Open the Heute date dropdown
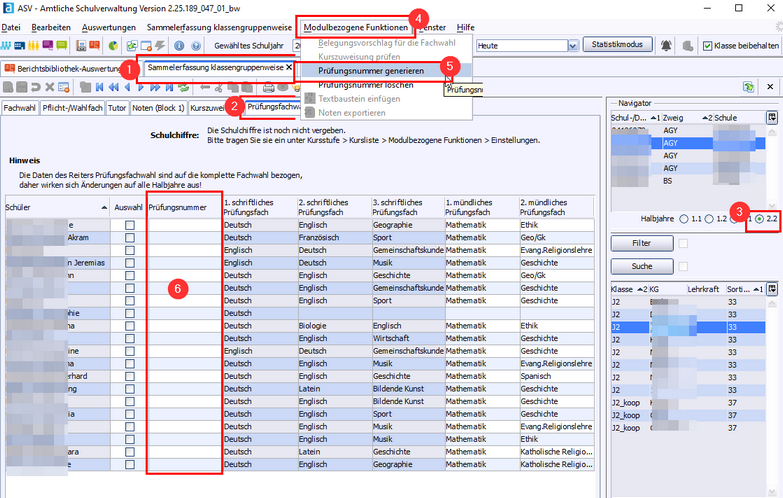 coord(572,46)
